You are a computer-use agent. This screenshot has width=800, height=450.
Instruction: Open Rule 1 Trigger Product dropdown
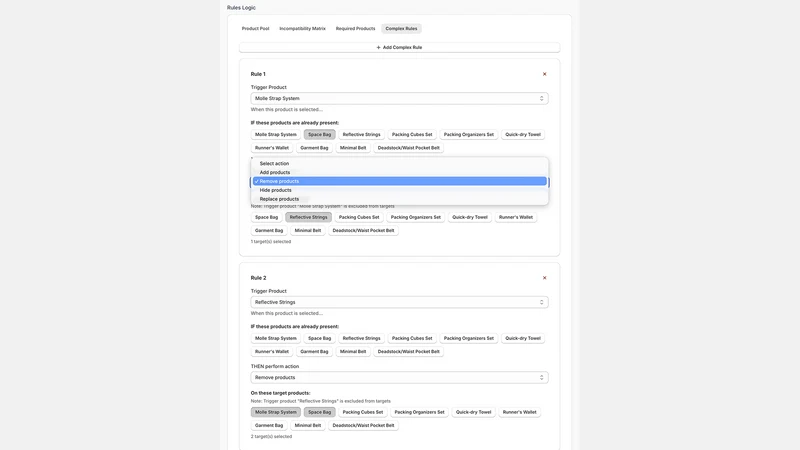[399, 98]
